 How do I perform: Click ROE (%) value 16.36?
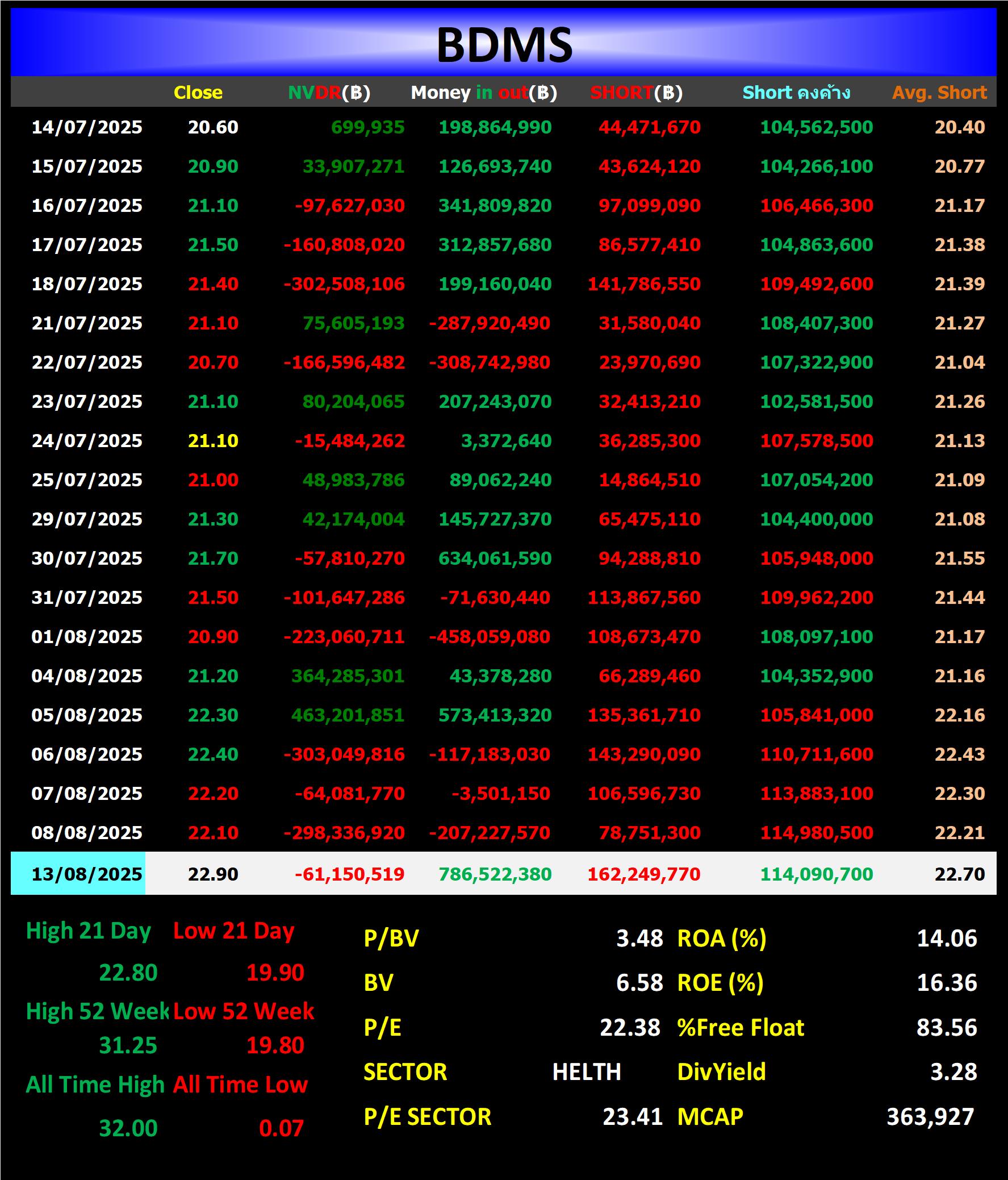click(947, 983)
